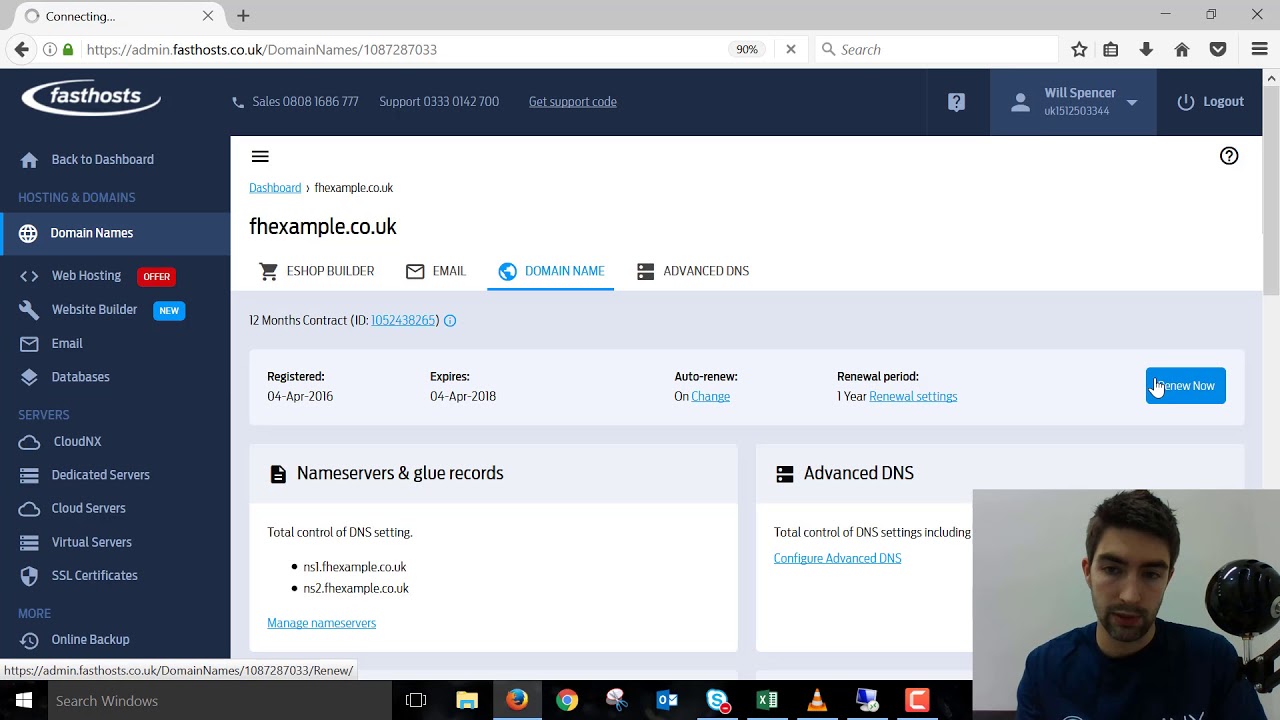
Task: Click the Logout power icon
Action: click(1186, 102)
